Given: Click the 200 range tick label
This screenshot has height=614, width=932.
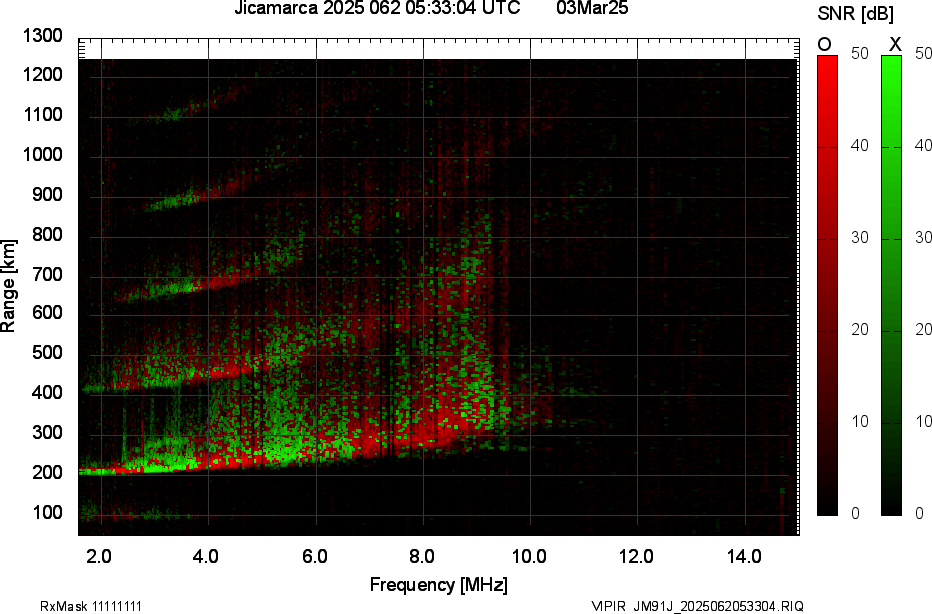Looking at the screenshot, I should [x=47, y=472].
